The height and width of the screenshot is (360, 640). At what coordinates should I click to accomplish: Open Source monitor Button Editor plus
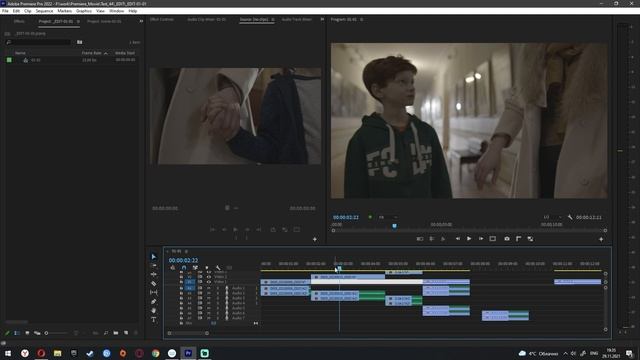315,239
